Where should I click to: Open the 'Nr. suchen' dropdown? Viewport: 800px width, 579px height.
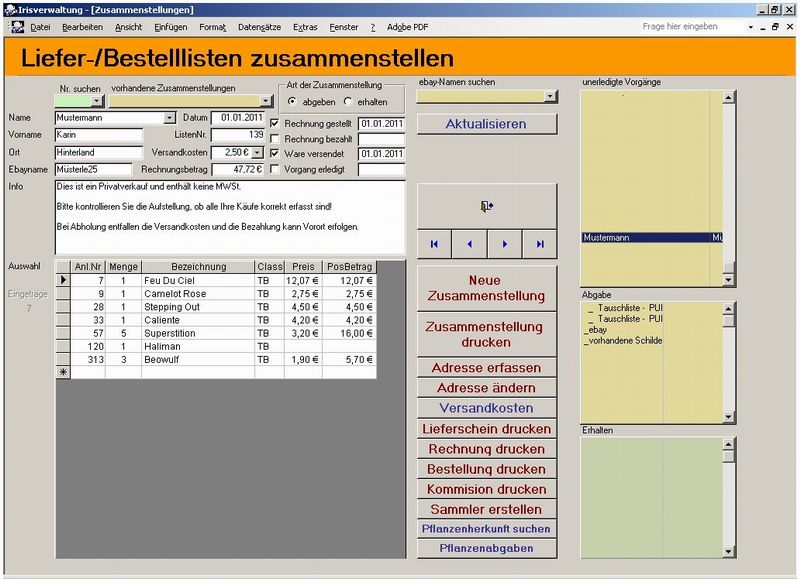pyautogui.click(x=97, y=101)
